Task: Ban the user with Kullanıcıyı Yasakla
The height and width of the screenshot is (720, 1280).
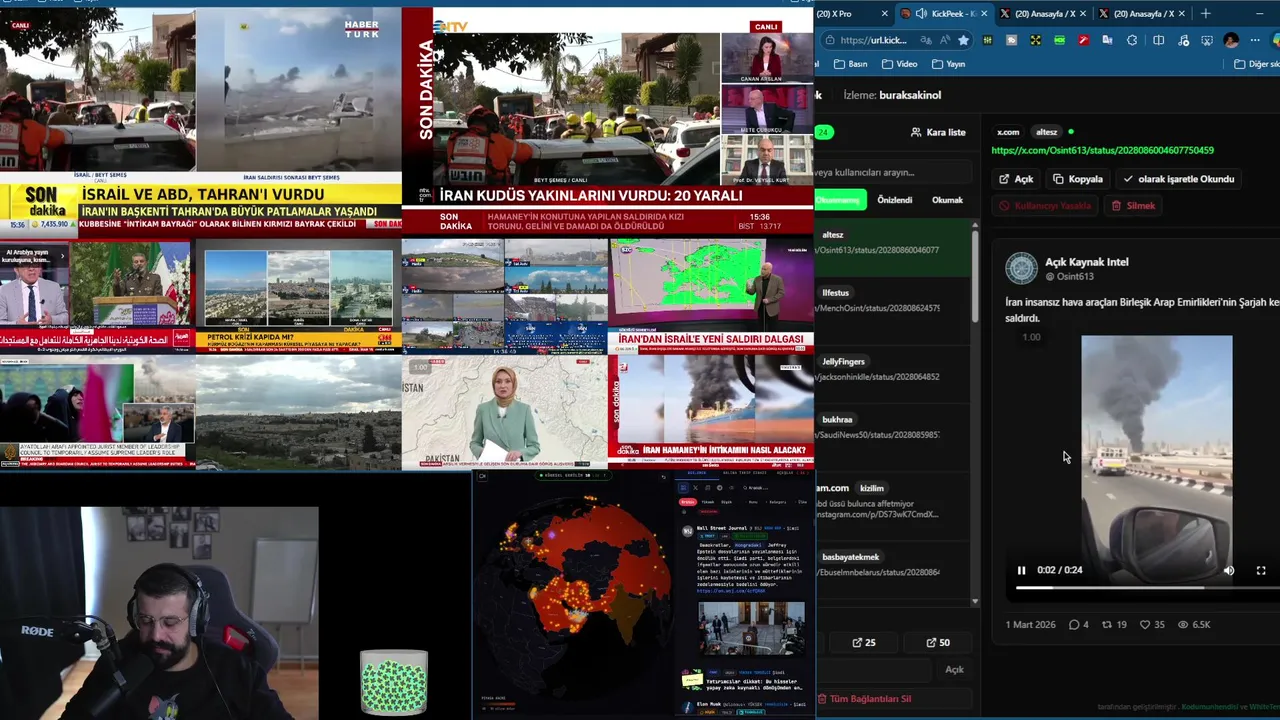Action: (1045, 206)
